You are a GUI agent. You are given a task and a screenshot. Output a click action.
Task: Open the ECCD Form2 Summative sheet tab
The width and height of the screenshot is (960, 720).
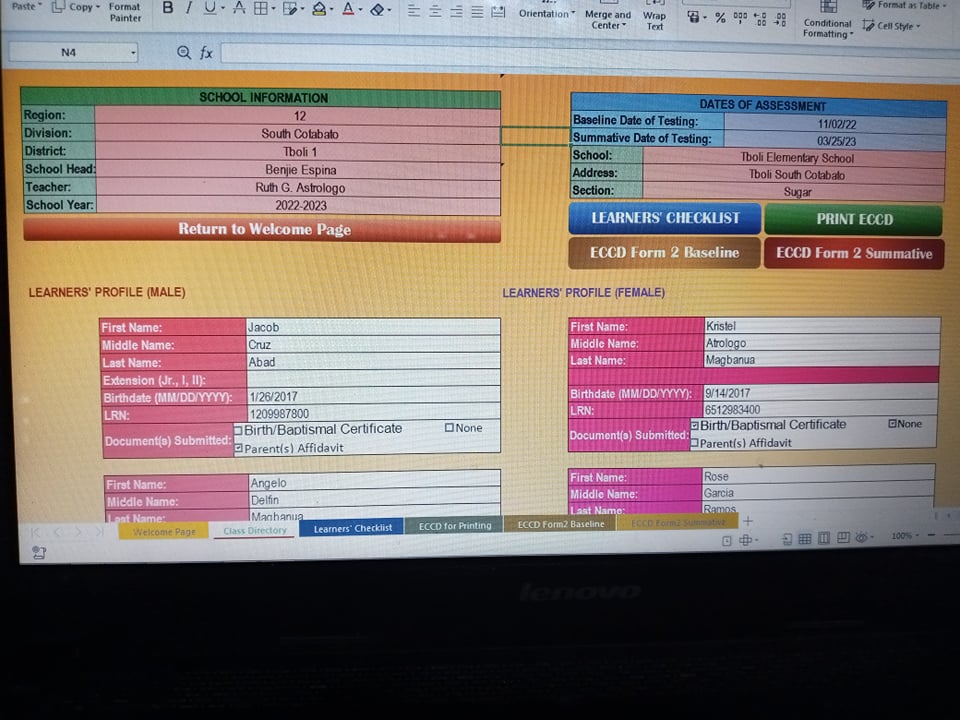coord(678,523)
